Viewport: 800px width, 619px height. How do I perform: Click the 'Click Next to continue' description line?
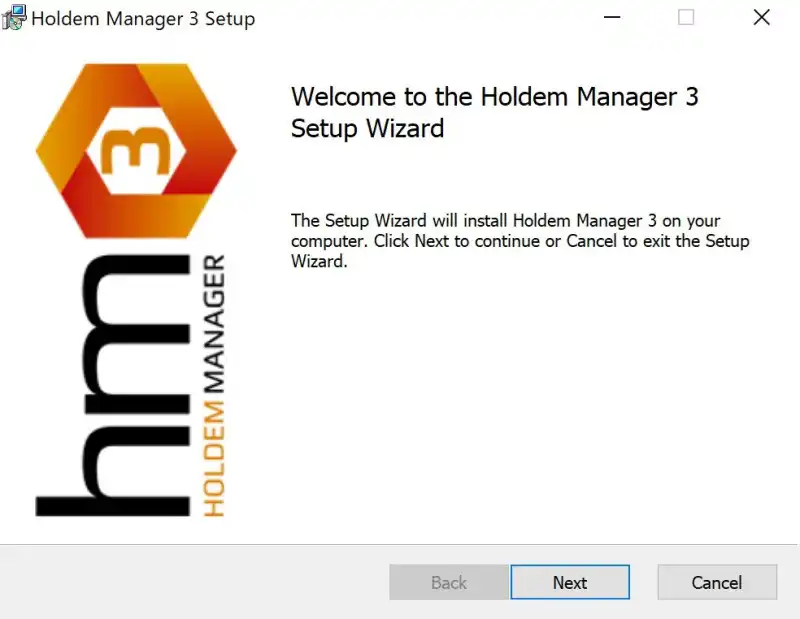[x=520, y=241]
